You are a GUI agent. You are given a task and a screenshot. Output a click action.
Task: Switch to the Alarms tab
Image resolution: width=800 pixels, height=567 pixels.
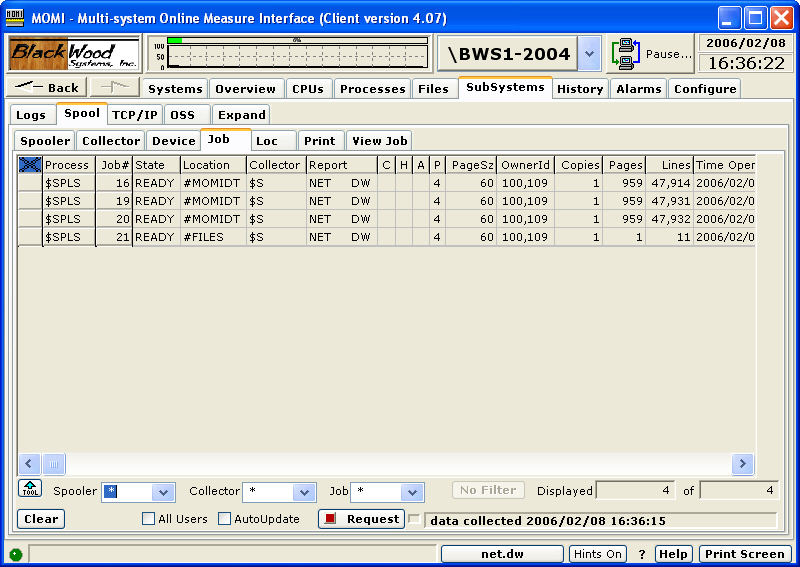(639, 89)
